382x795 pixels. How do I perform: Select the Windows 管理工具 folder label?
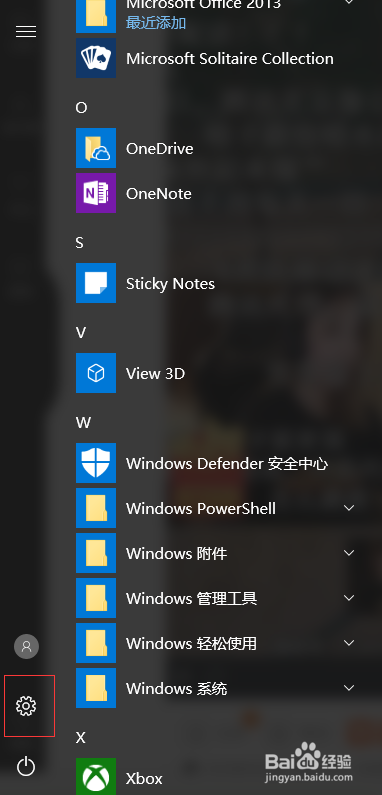[191, 599]
